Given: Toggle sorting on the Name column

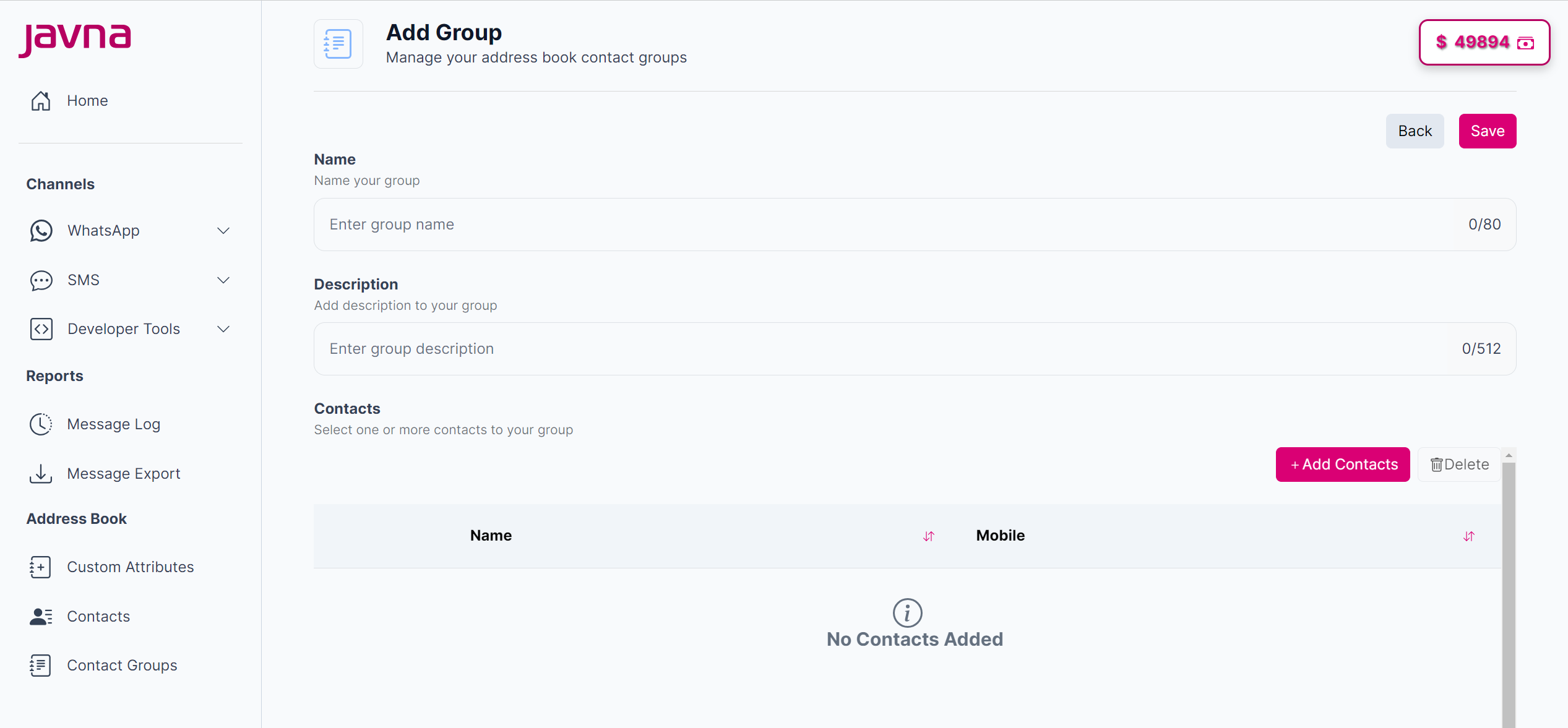Looking at the screenshot, I should pyautogui.click(x=928, y=536).
